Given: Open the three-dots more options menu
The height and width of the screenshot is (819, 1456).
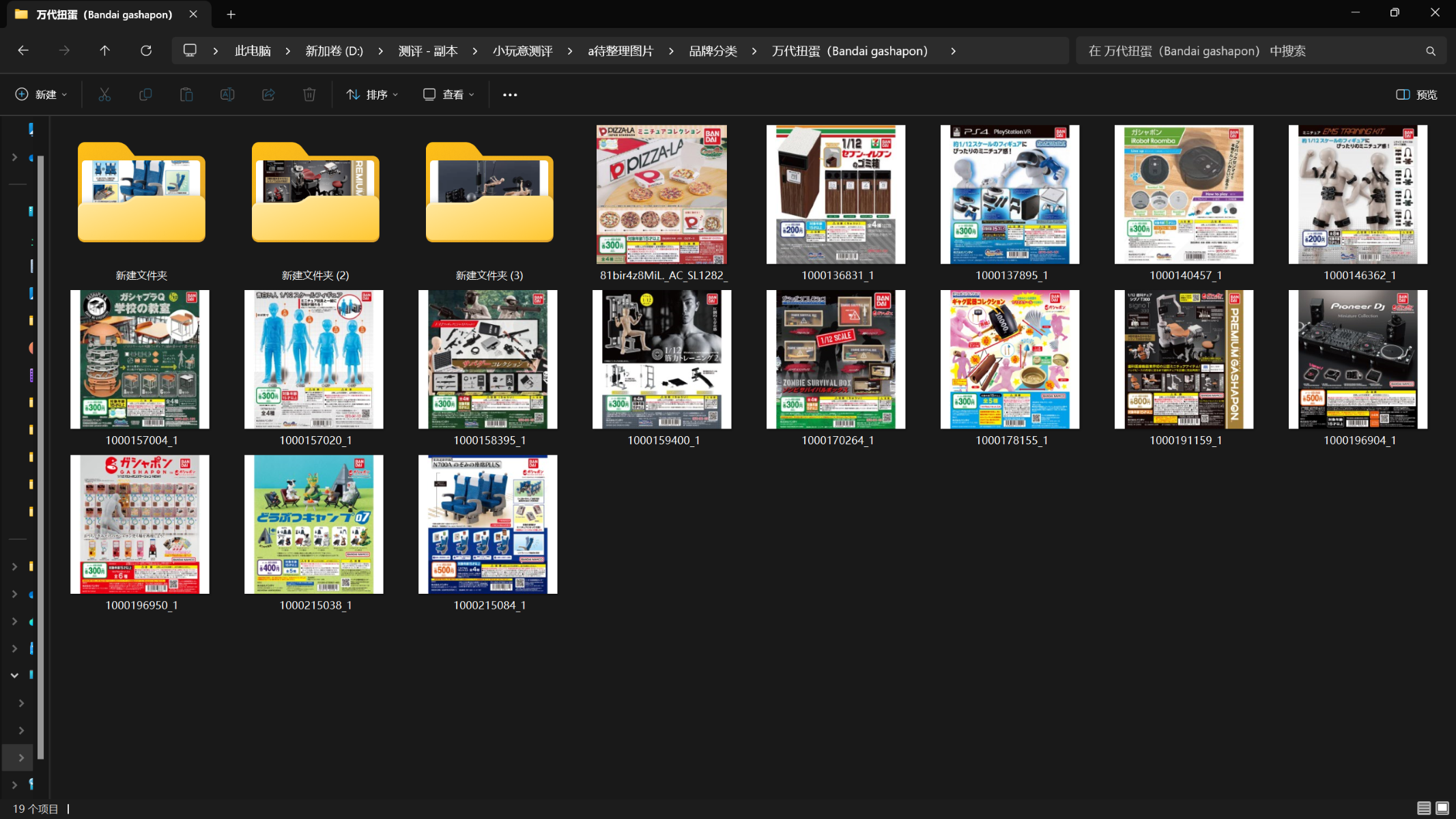Looking at the screenshot, I should (510, 94).
